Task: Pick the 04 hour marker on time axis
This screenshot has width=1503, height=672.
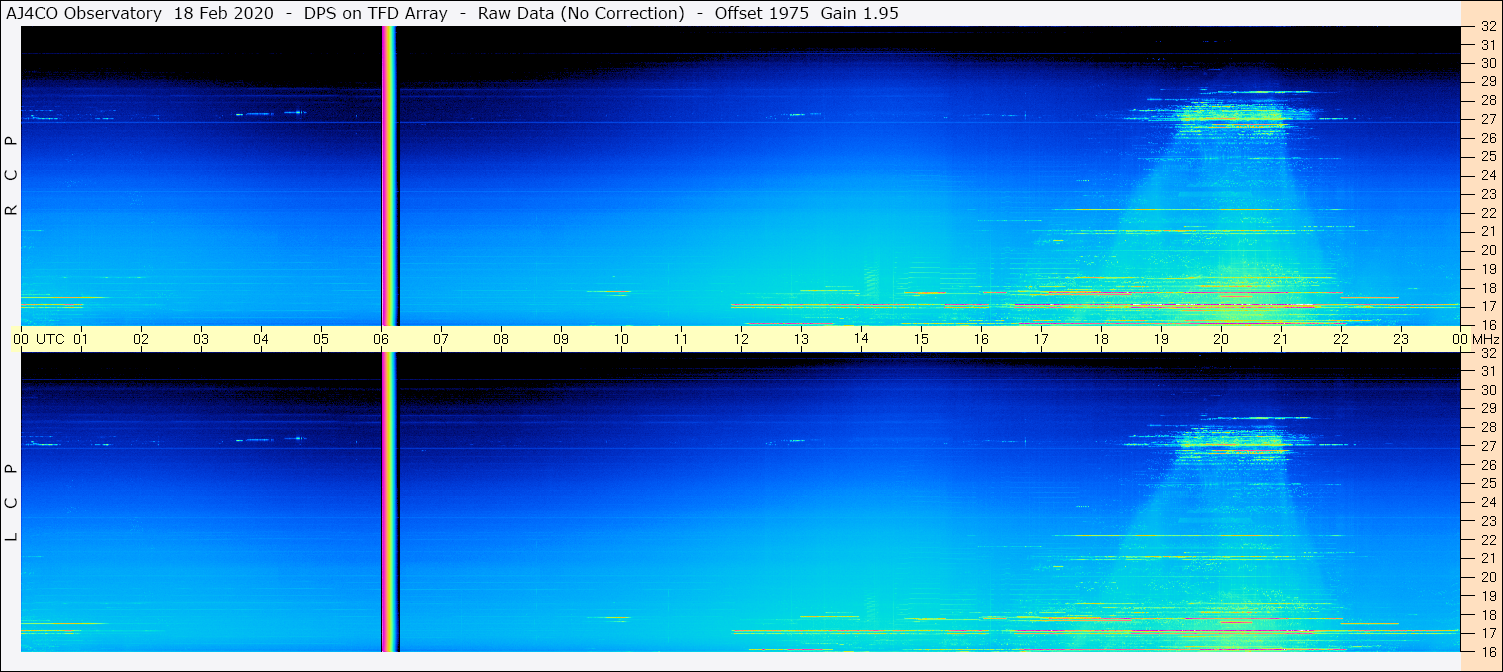Action: [x=261, y=339]
